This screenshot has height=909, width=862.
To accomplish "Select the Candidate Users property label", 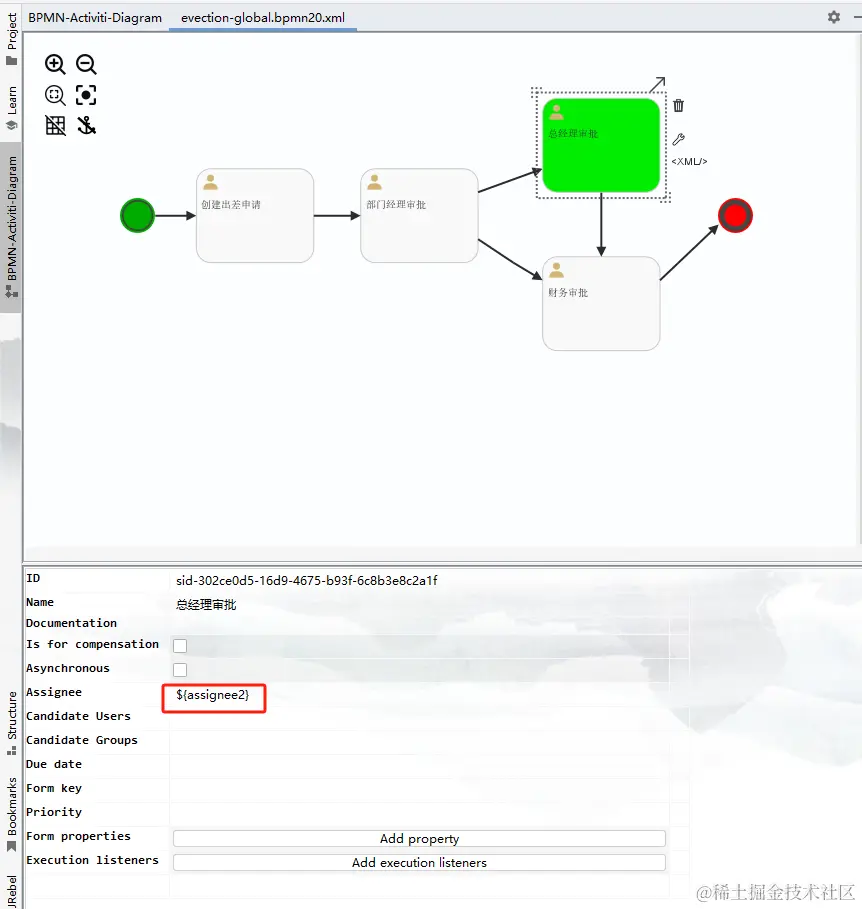I will pyautogui.click(x=78, y=717).
